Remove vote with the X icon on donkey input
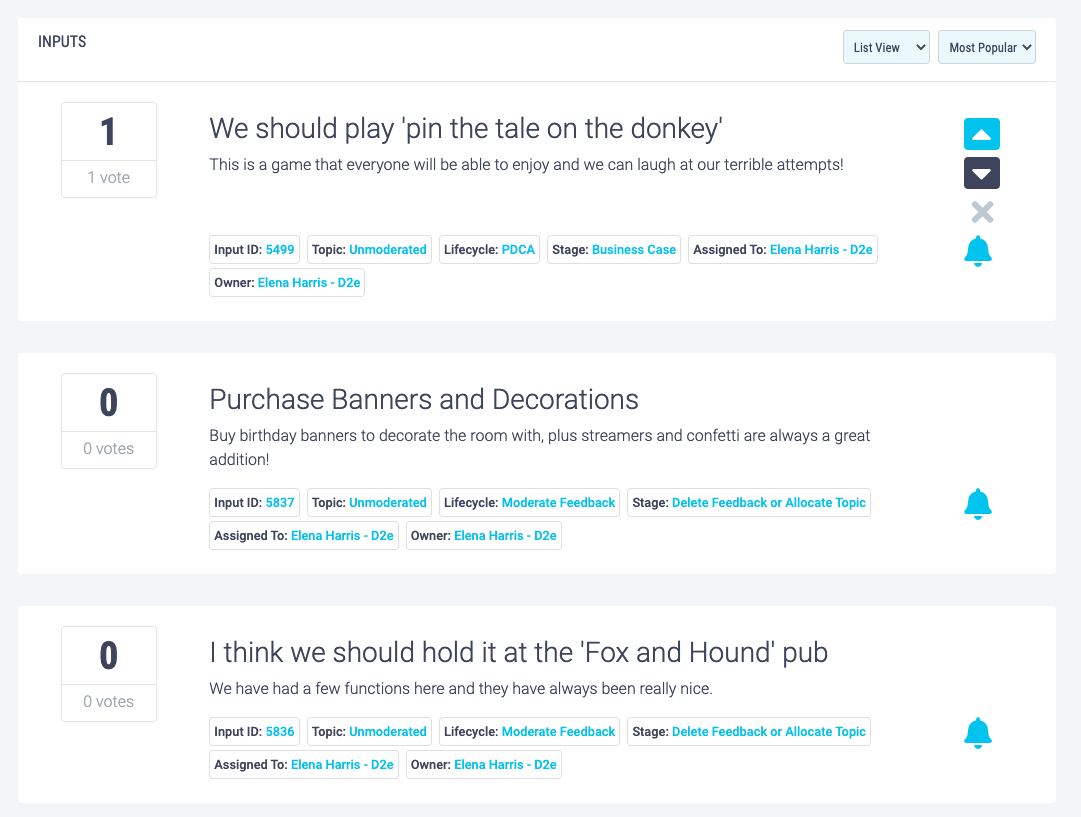The height and width of the screenshot is (817, 1081). click(x=982, y=212)
